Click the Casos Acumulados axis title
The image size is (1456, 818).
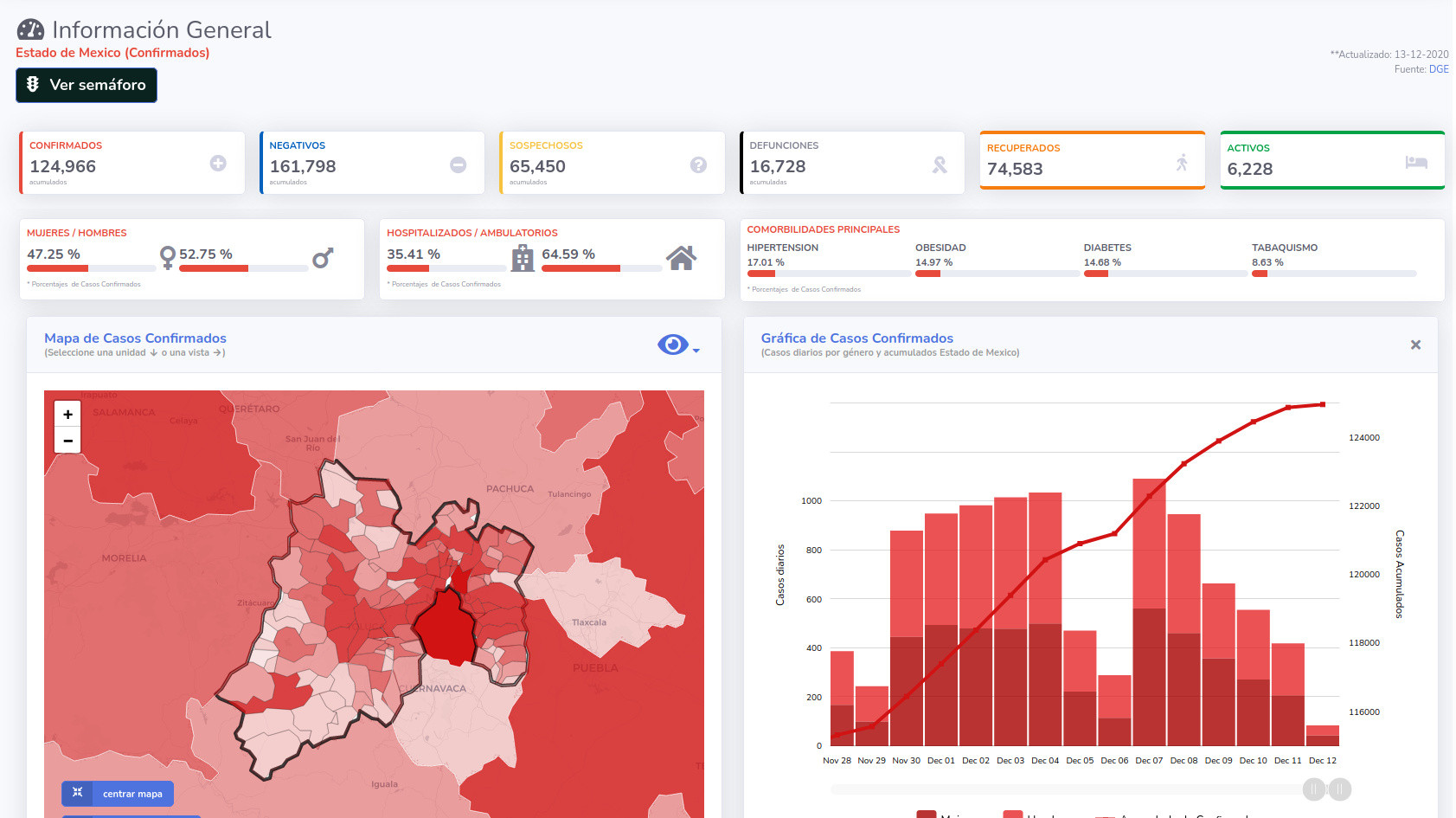pos(1399,574)
